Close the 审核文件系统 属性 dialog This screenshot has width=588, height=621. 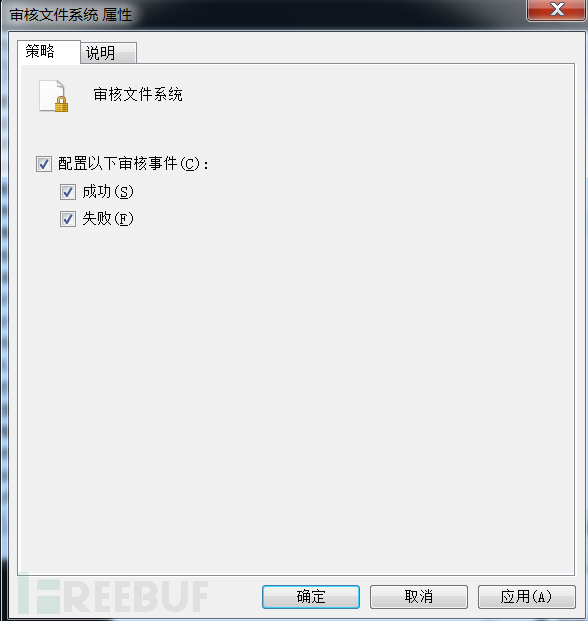[556, 10]
